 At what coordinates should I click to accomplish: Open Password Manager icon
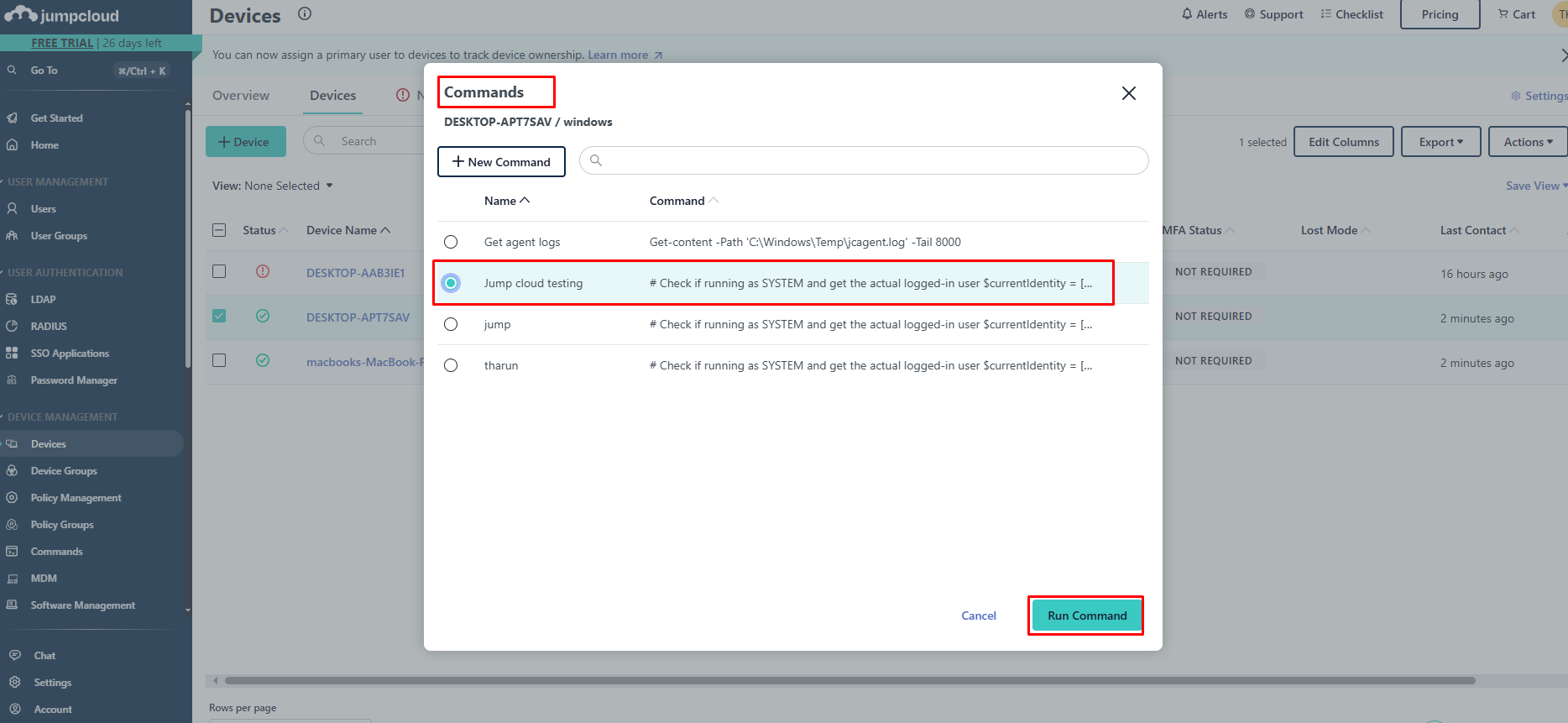tap(12, 380)
